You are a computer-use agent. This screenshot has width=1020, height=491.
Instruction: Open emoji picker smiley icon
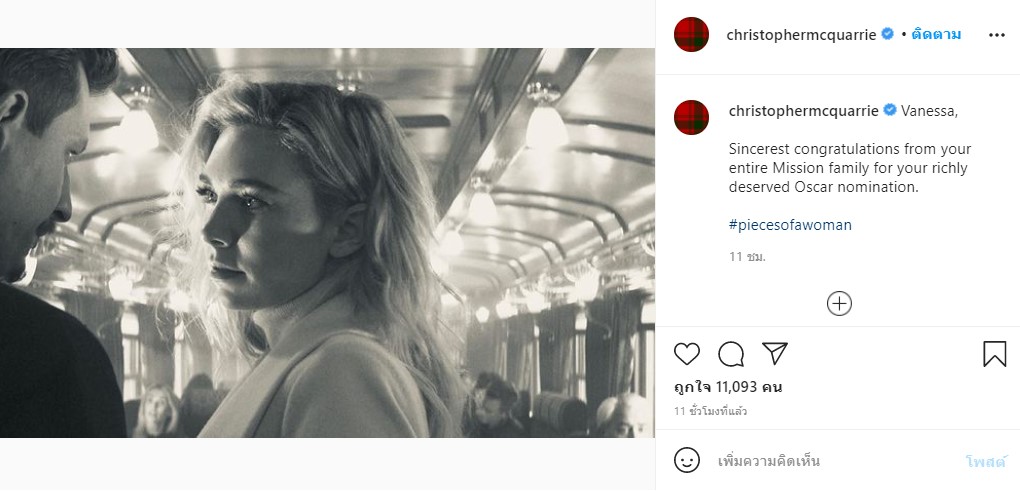(687, 461)
